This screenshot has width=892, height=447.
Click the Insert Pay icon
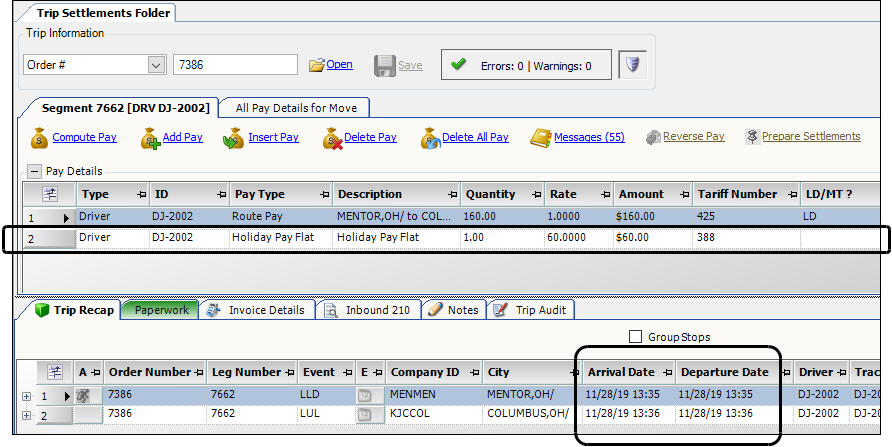(233, 138)
